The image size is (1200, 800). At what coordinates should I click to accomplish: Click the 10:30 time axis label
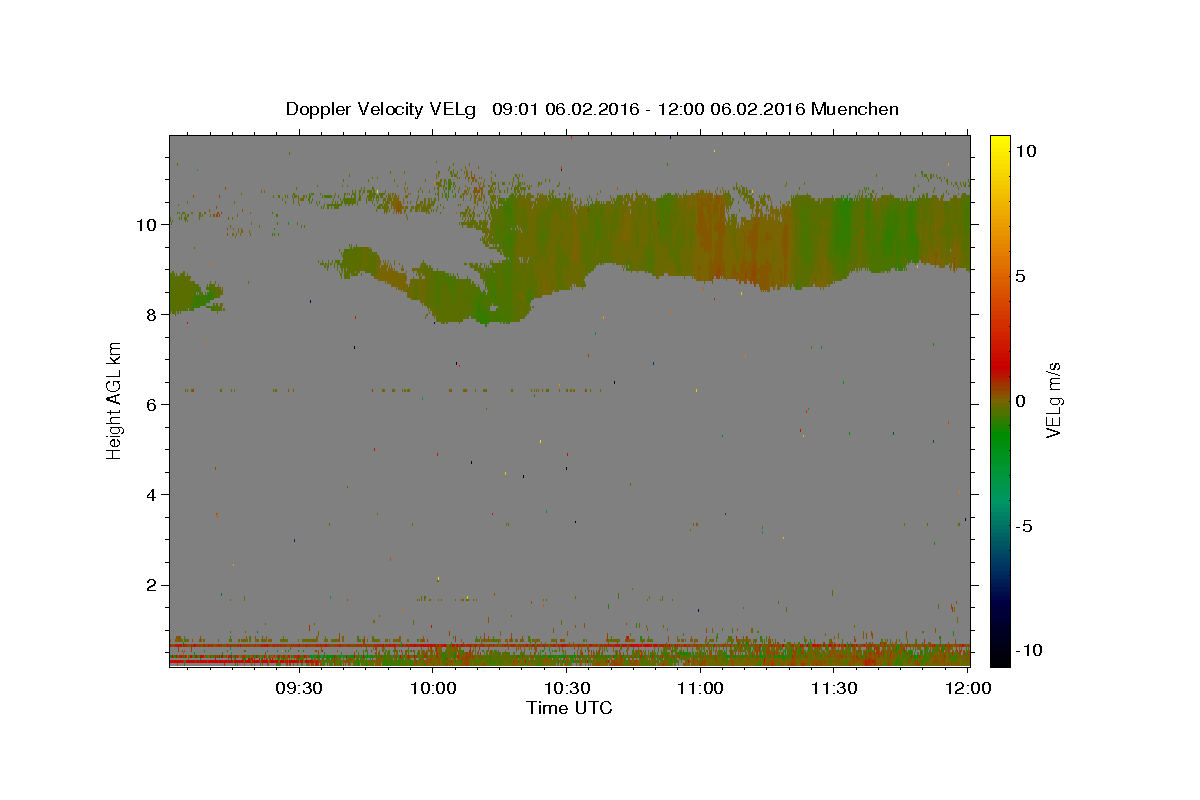pos(567,688)
